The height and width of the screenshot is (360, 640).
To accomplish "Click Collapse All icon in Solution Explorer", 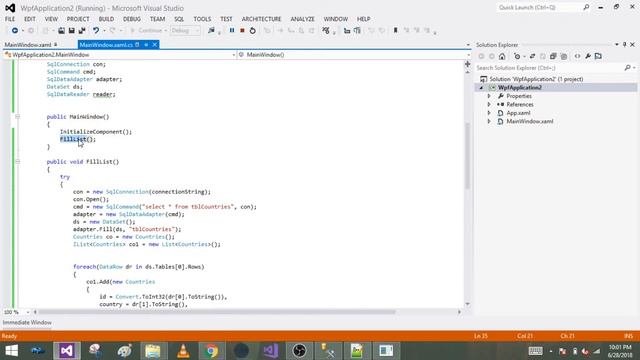I will (x=553, y=56).
